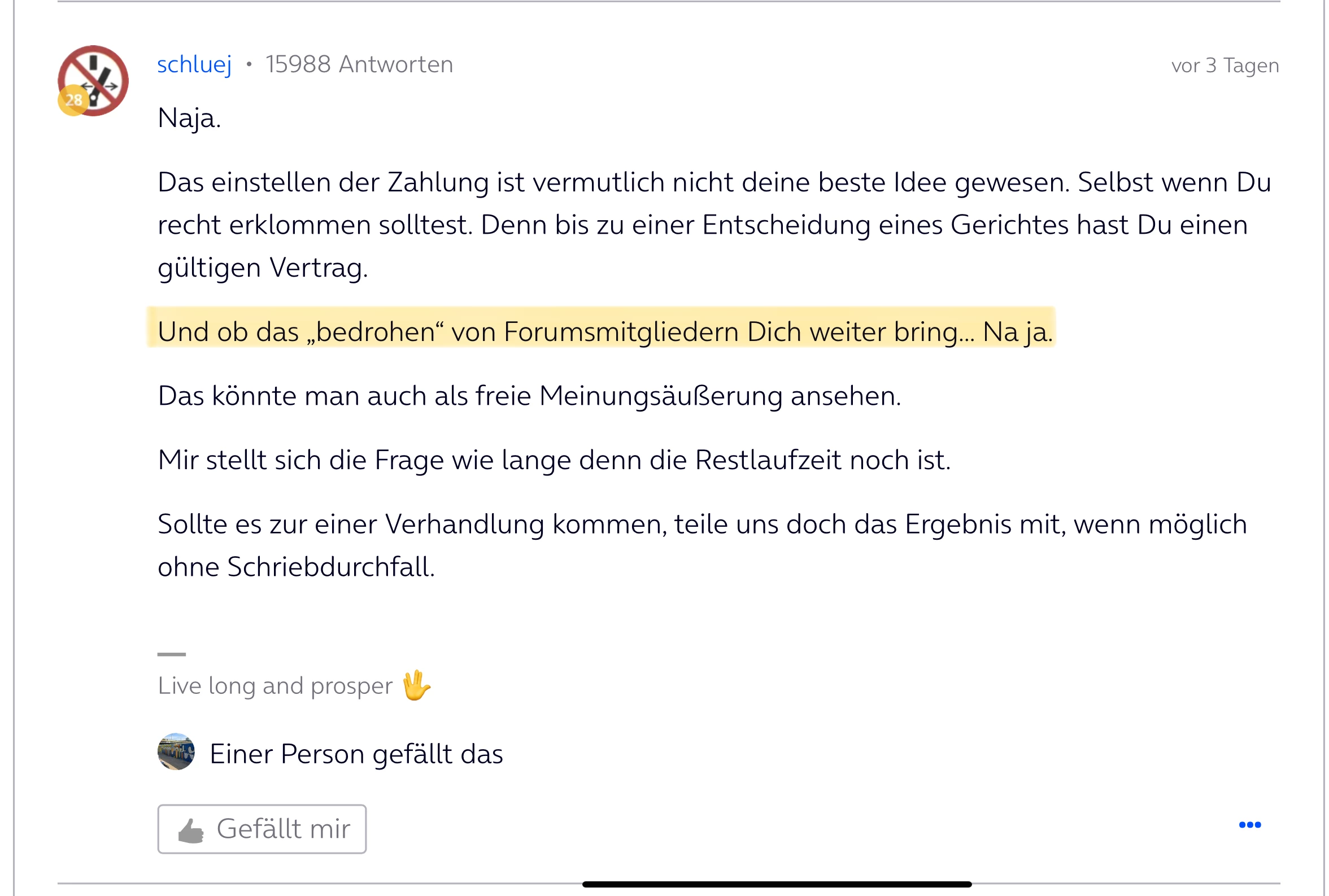This screenshot has width=1329, height=896.
Task: Show who likes via "Einer Person gefällt das"
Action: coord(356,754)
